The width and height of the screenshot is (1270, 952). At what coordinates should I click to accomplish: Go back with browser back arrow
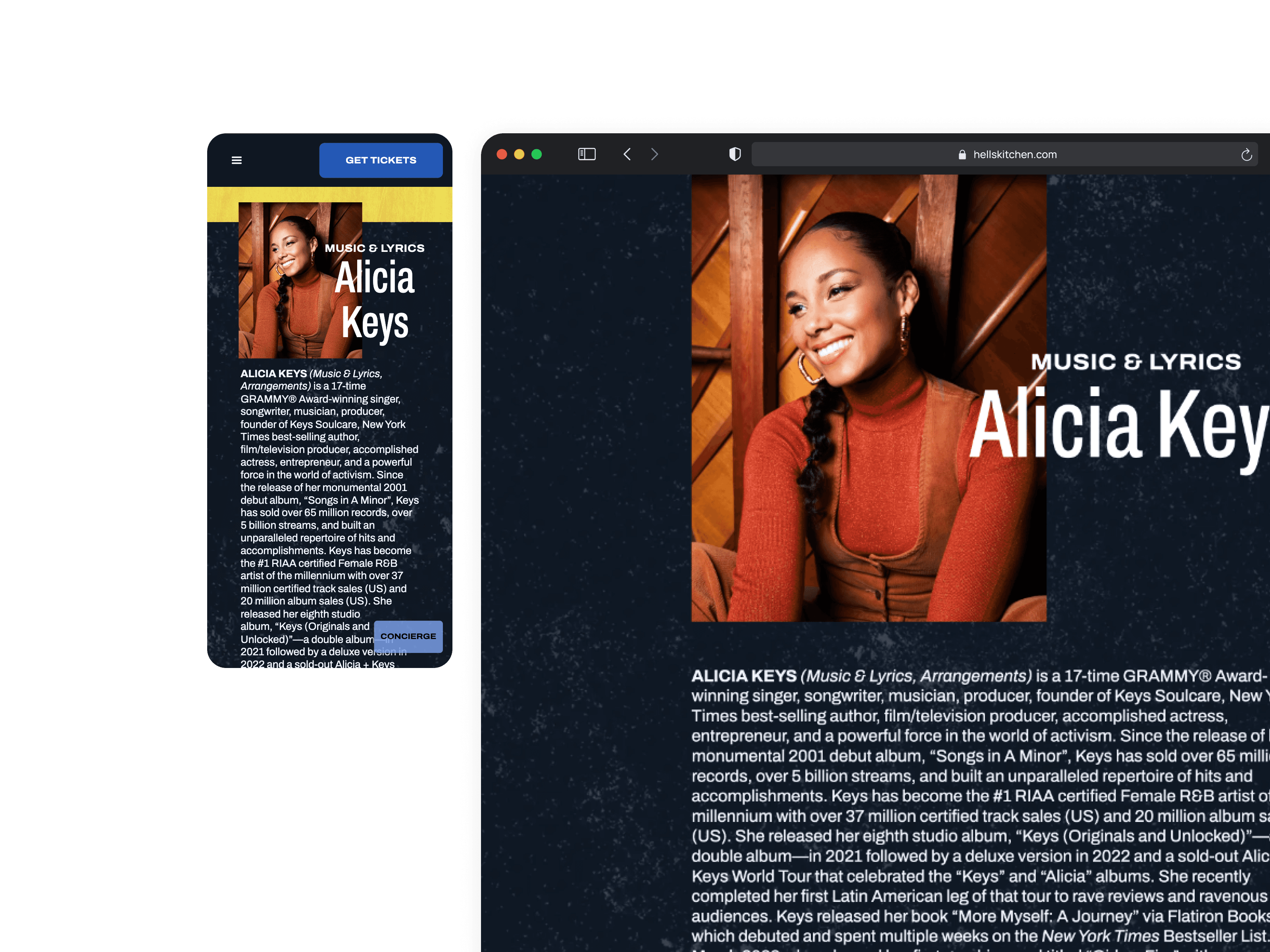(x=627, y=154)
